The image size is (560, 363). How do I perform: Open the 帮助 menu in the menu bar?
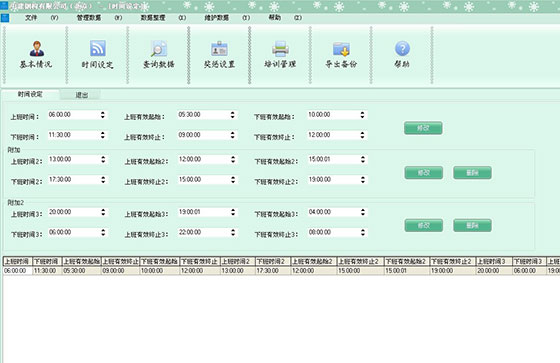[274, 18]
